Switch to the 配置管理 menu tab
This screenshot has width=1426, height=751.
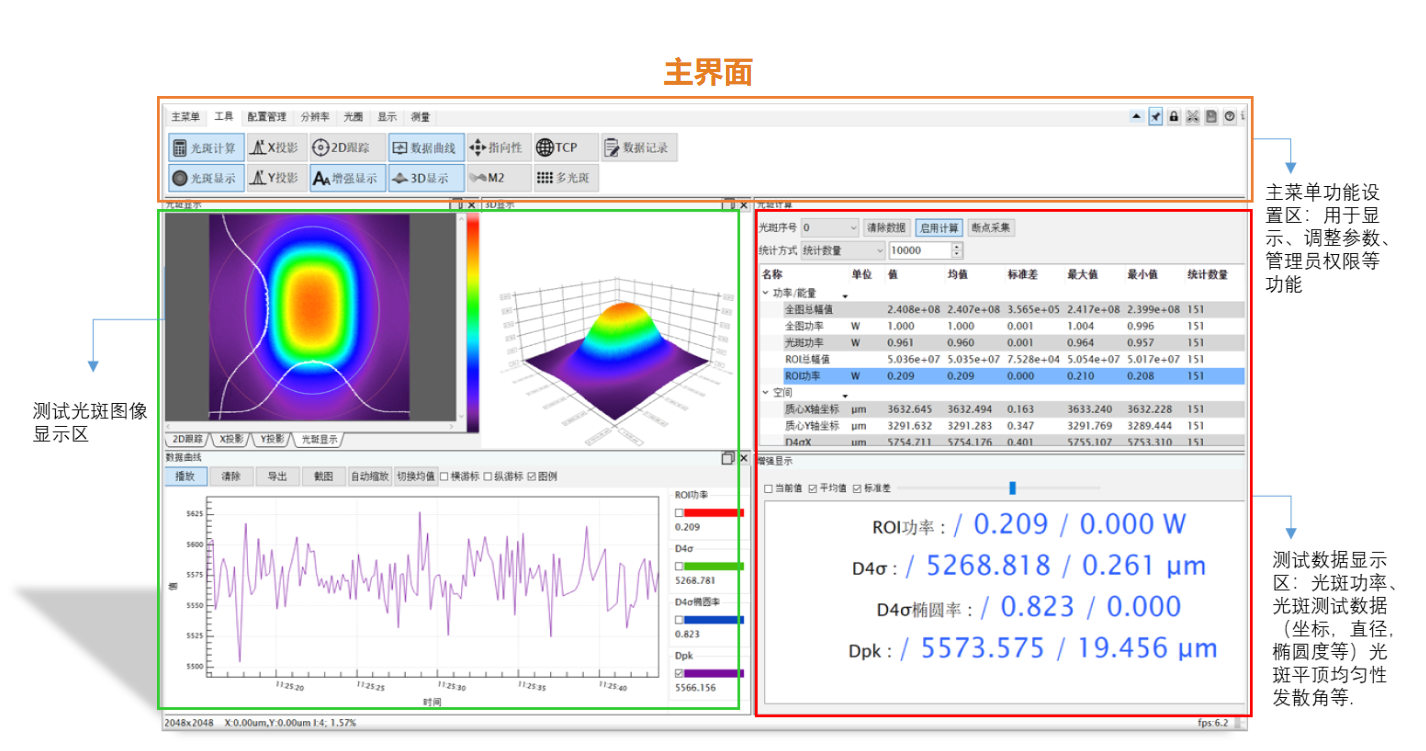(x=267, y=117)
